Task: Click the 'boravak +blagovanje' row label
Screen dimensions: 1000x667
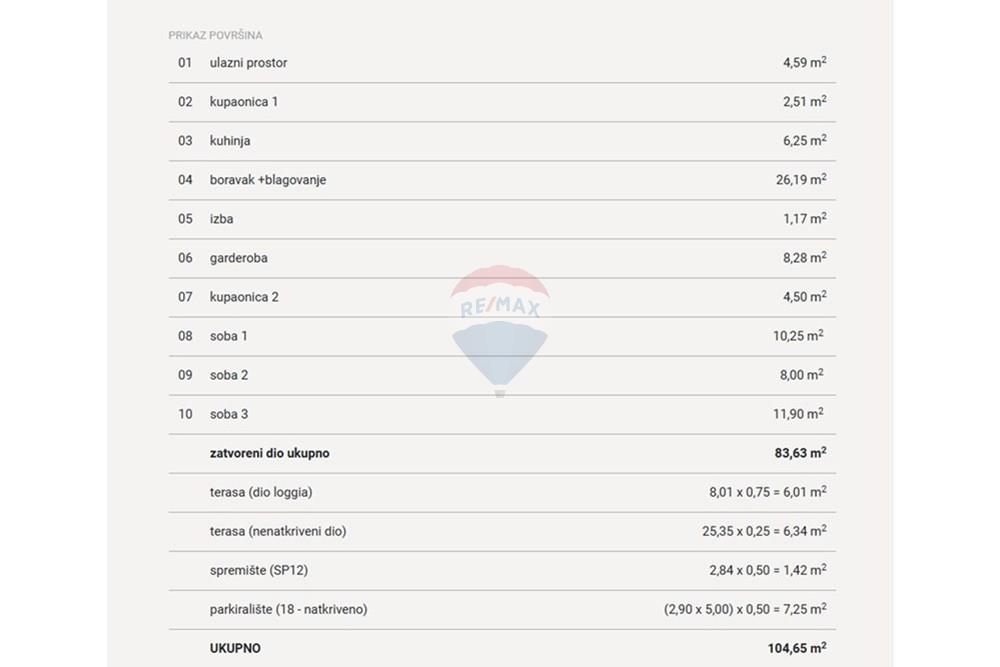Action: tap(268, 180)
